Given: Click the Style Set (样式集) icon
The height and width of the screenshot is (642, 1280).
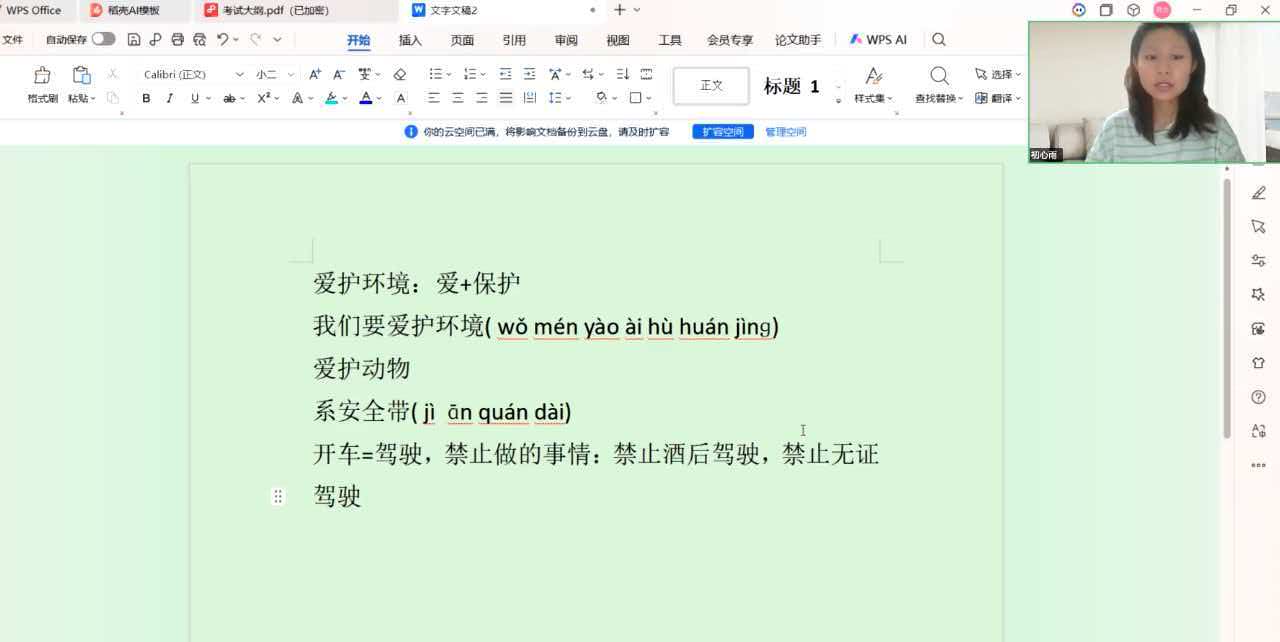Looking at the screenshot, I should (x=874, y=76).
